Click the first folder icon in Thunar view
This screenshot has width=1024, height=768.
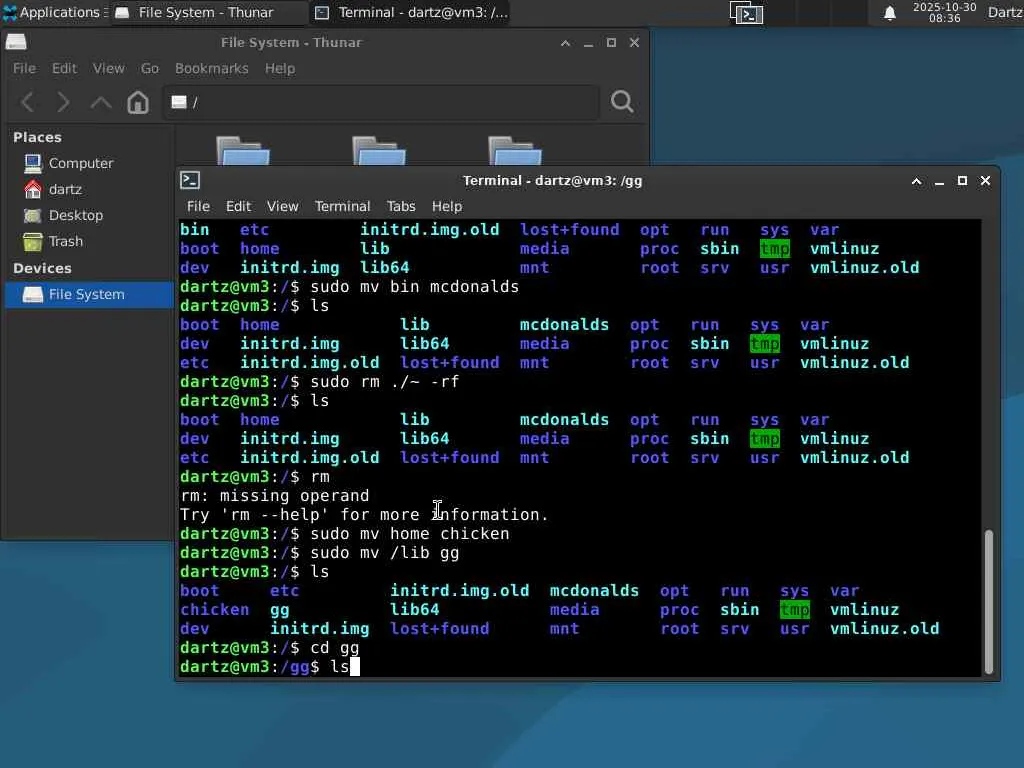point(243,151)
